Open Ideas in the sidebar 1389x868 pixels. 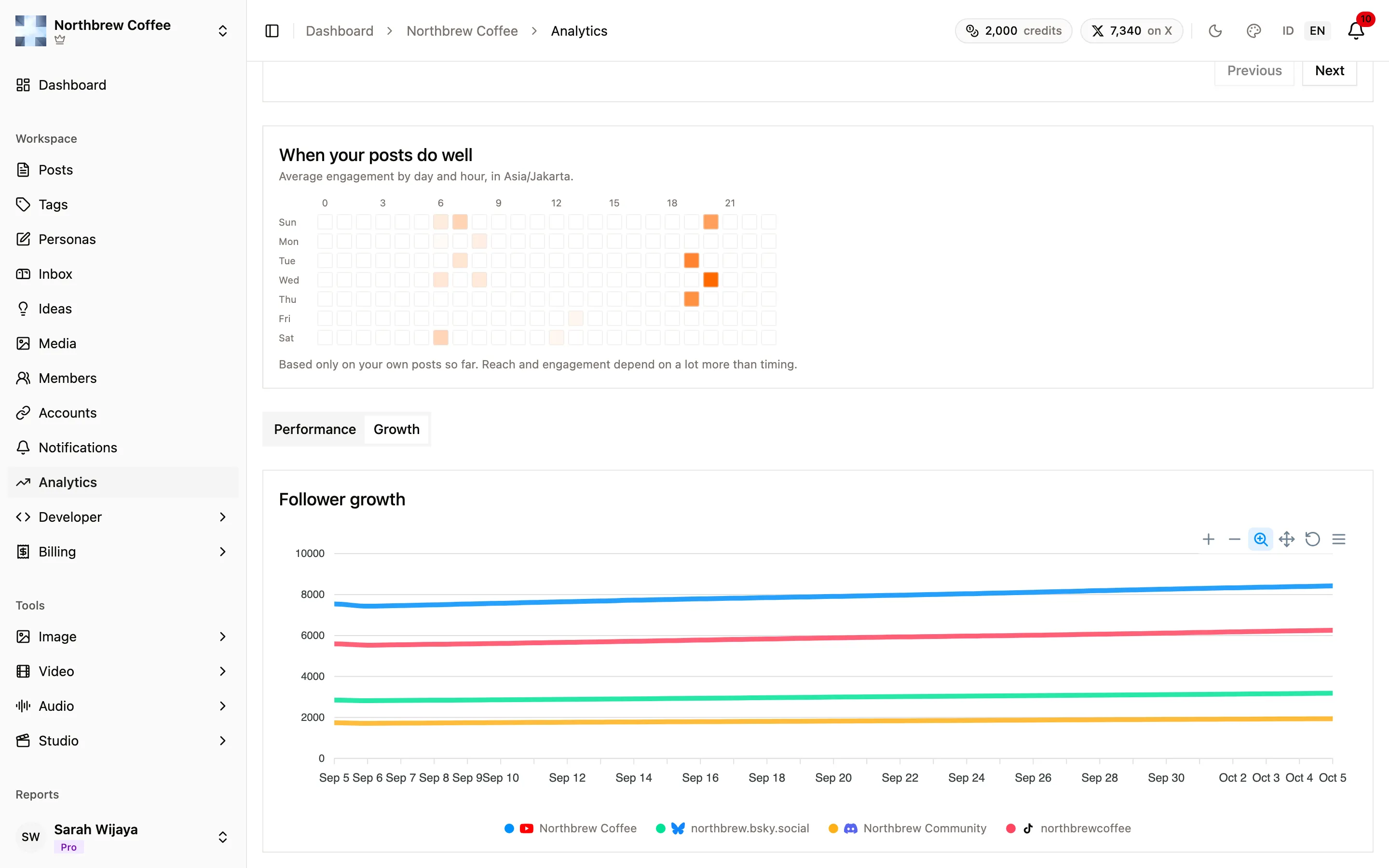(x=123, y=309)
